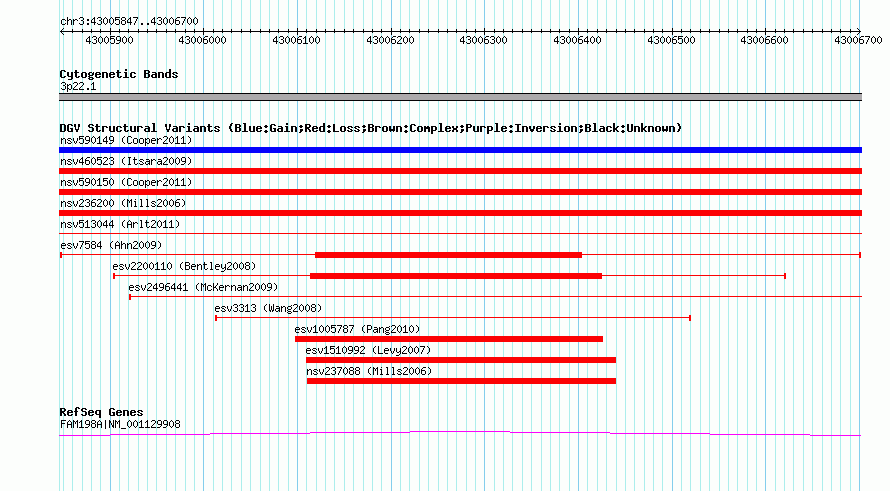This screenshot has height=491, width=890.
Task: Select the red esv1005787 variant bar
Action: [x=449, y=339]
